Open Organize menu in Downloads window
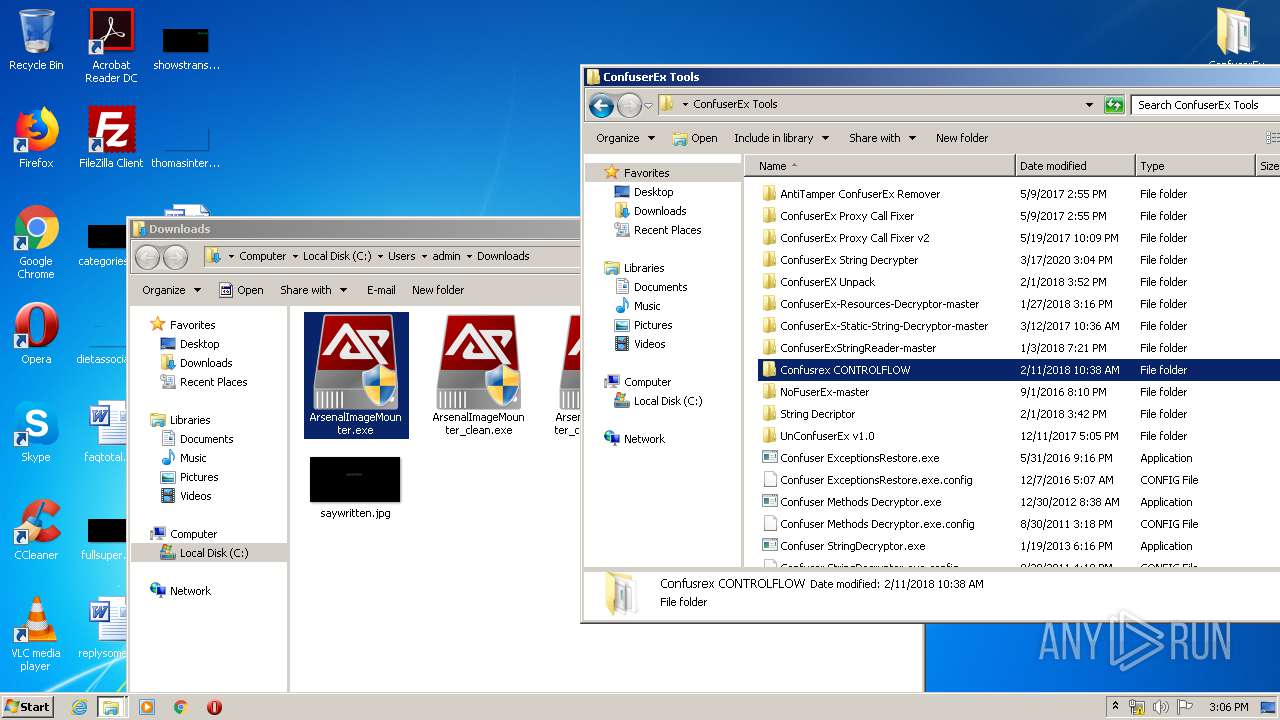This screenshot has width=1280, height=720. coord(171,290)
